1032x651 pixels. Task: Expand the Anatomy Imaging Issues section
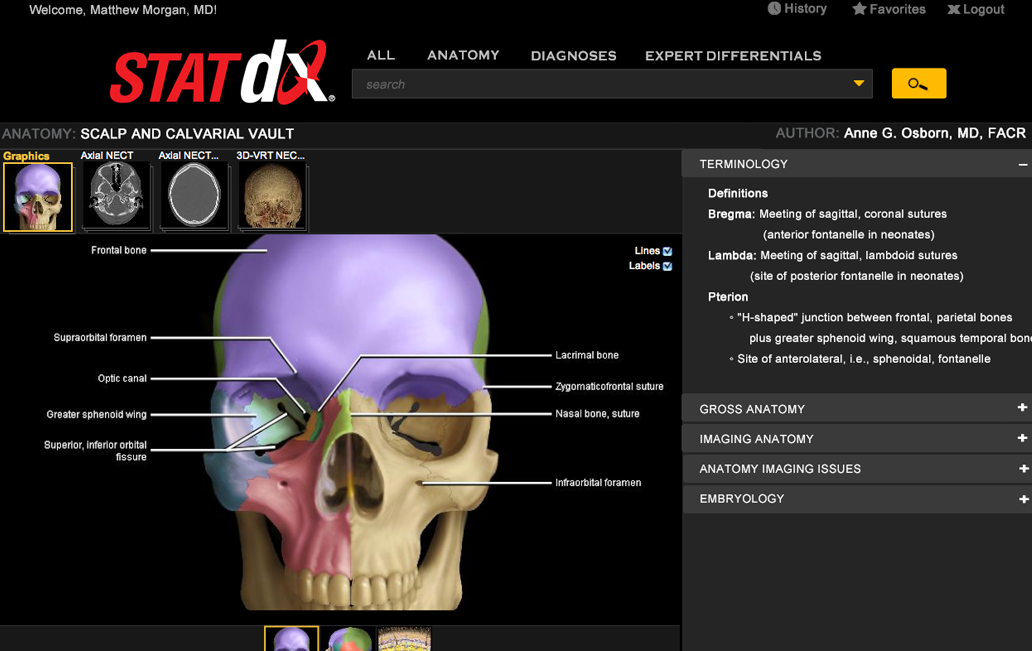point(1022,468)
